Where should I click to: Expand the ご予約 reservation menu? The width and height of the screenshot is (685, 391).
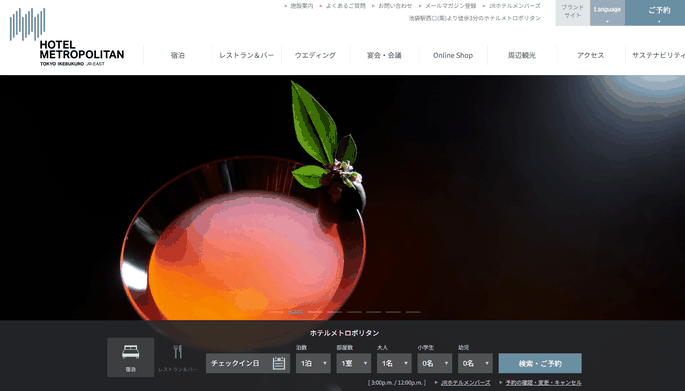click(655, 13)
